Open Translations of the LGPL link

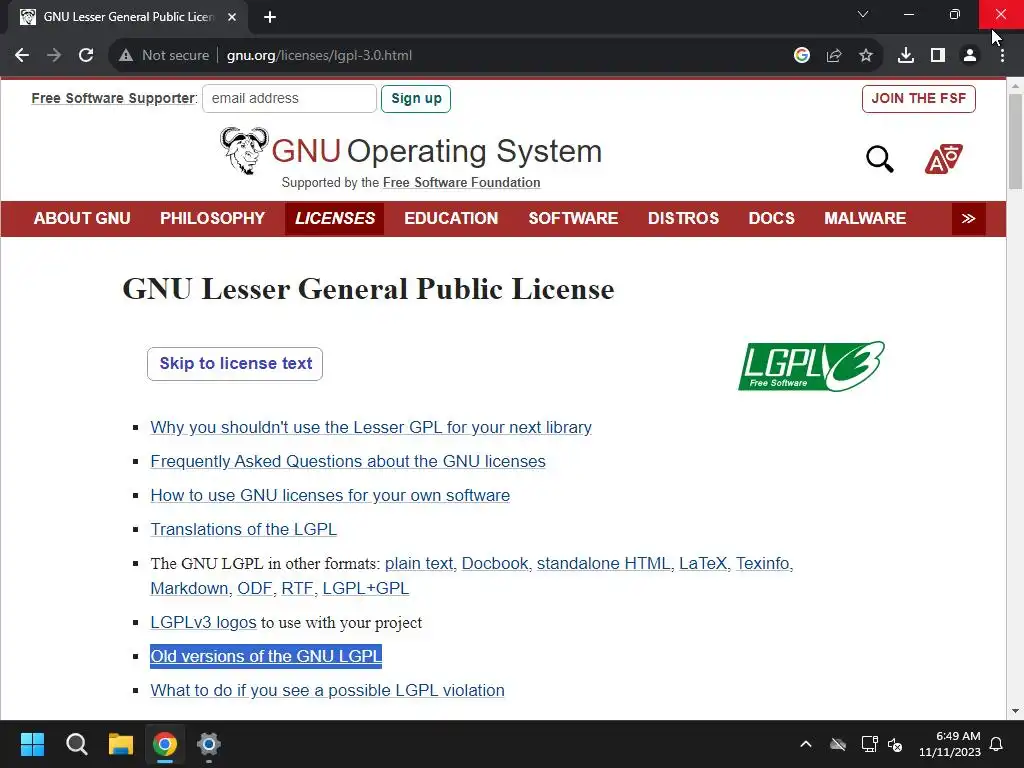pyautogui.click(x=244, y=529)
